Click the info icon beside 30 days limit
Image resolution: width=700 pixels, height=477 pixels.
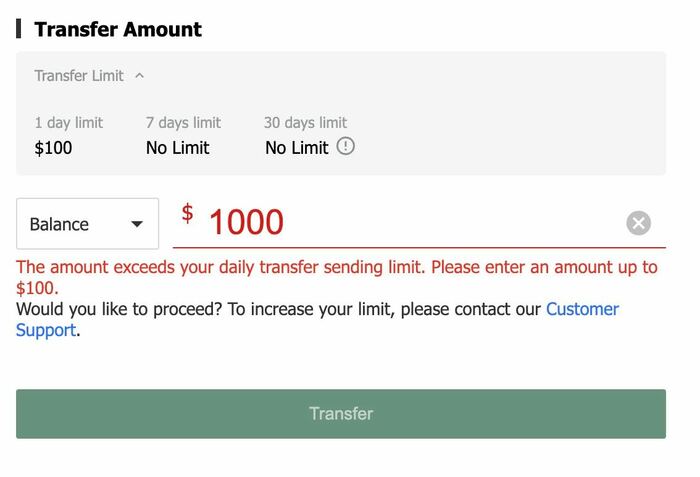pyautogui.click(x=345, y=147)
